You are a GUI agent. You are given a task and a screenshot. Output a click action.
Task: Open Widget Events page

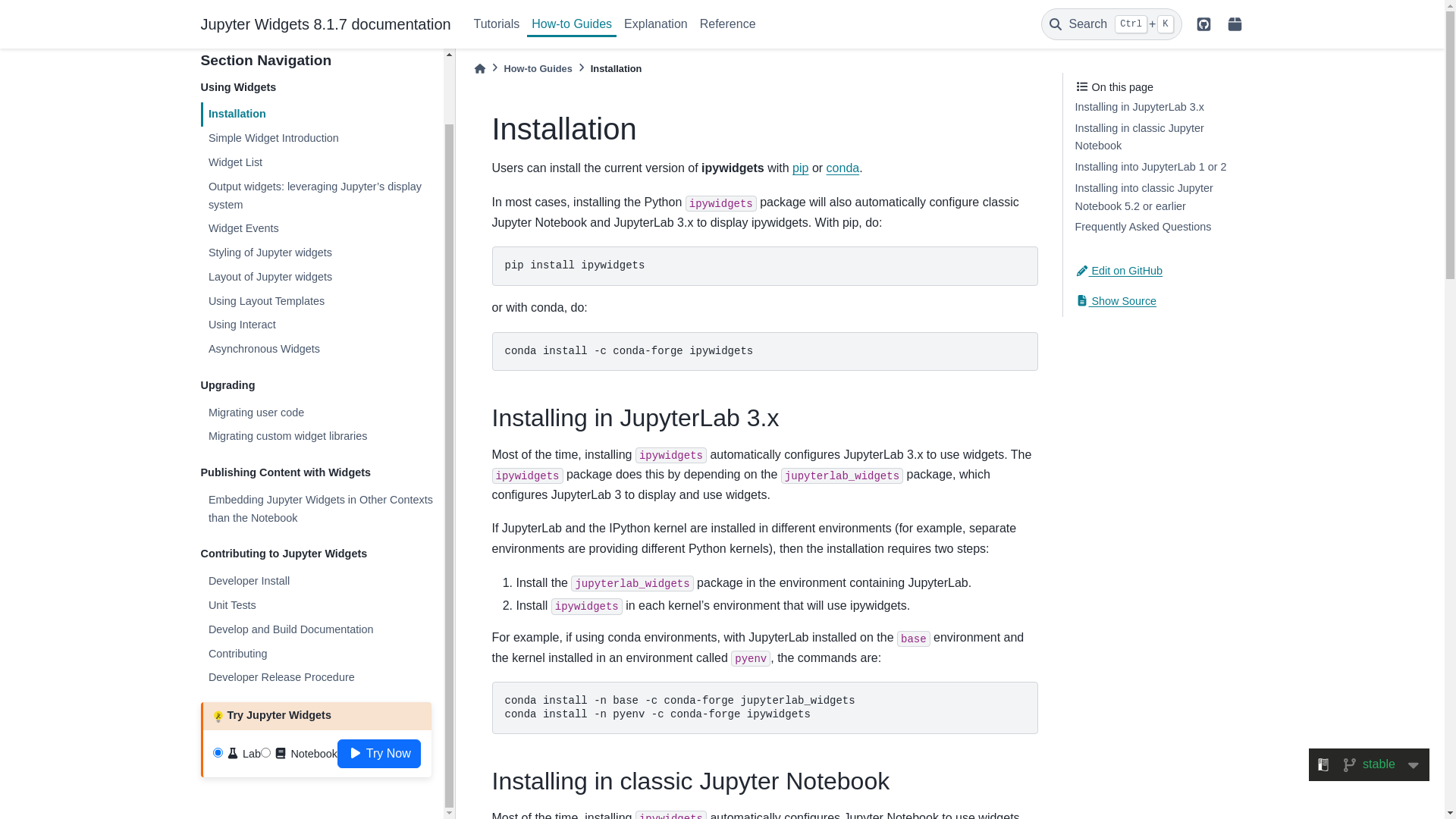point(243,229)
